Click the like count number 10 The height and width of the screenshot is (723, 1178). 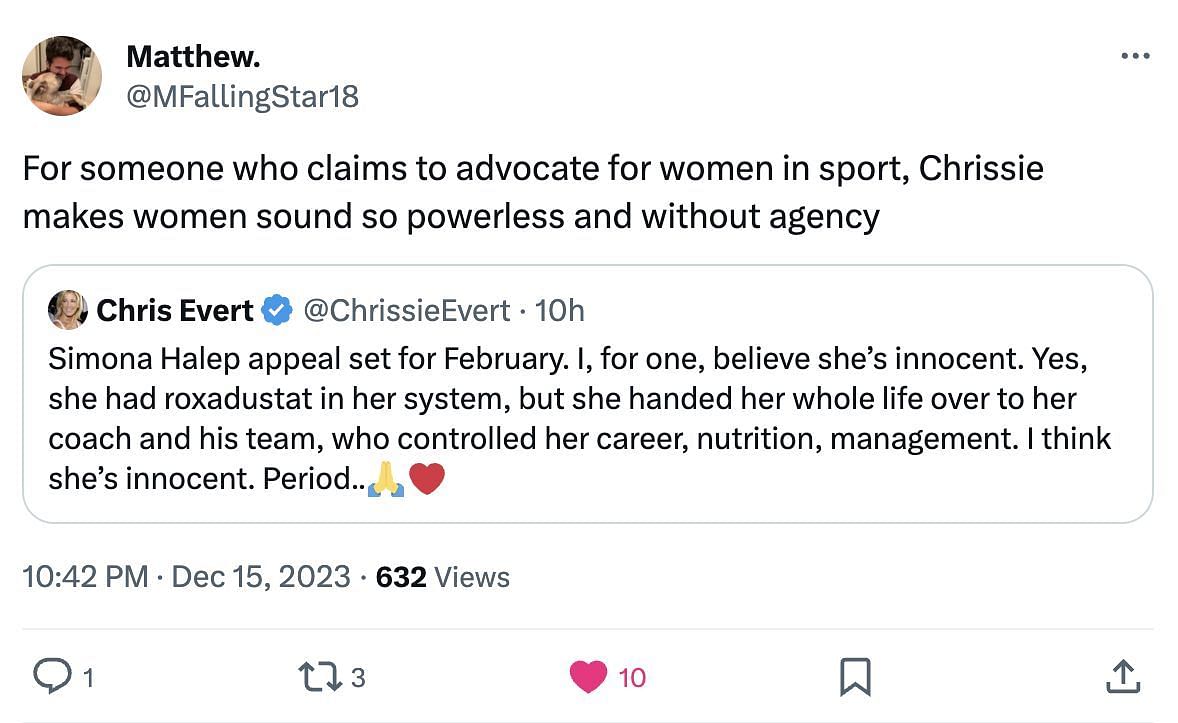pos(631,678)
